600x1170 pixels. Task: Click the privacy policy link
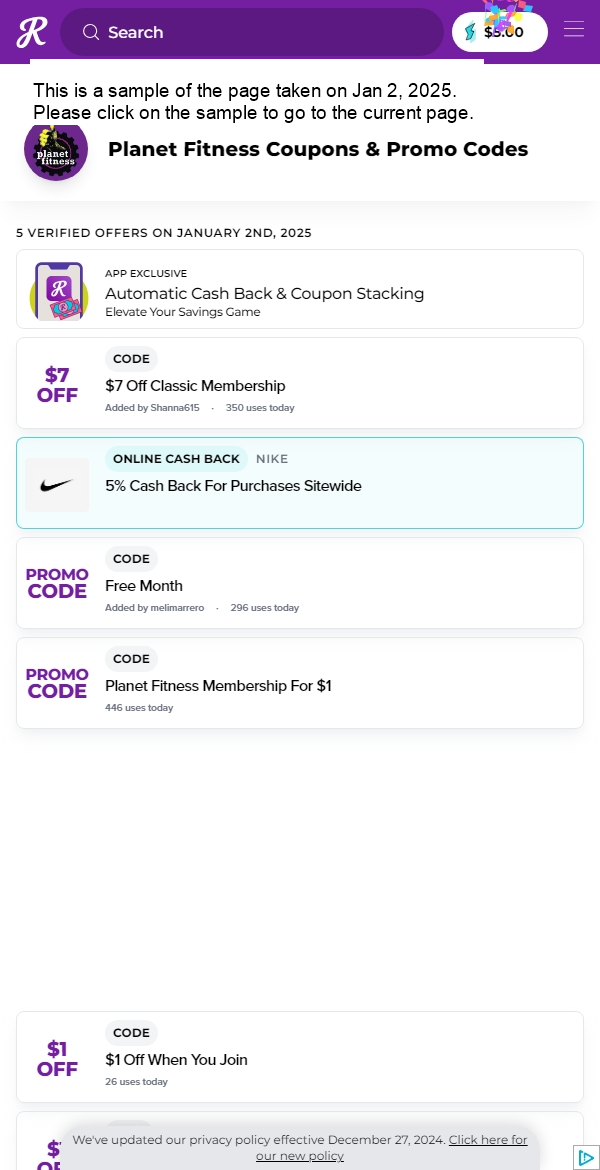pos(392,1148)
